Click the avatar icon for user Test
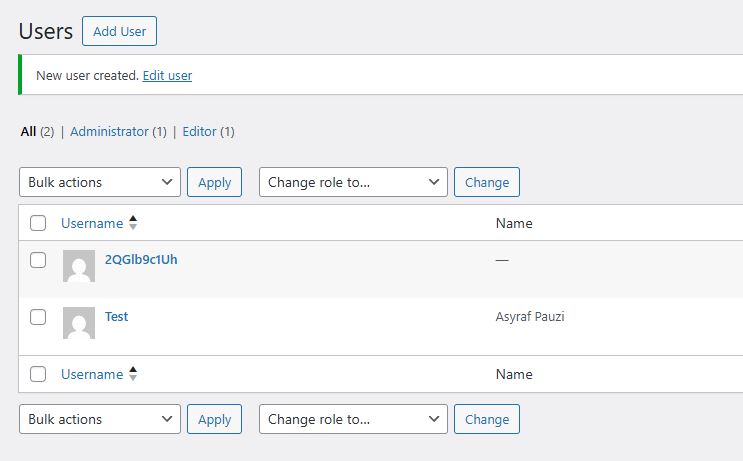This screenshot has width=743, height=461. (79, 323)
